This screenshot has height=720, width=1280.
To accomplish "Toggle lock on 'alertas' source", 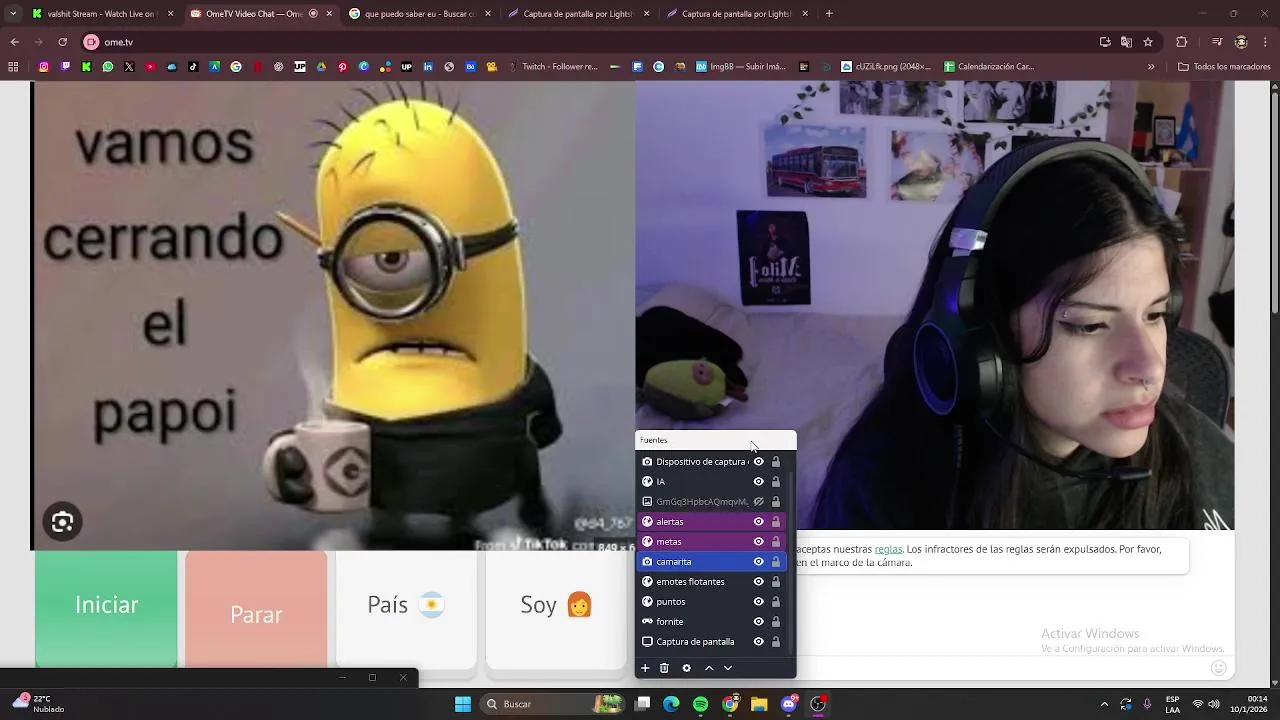I will (775, 522).
